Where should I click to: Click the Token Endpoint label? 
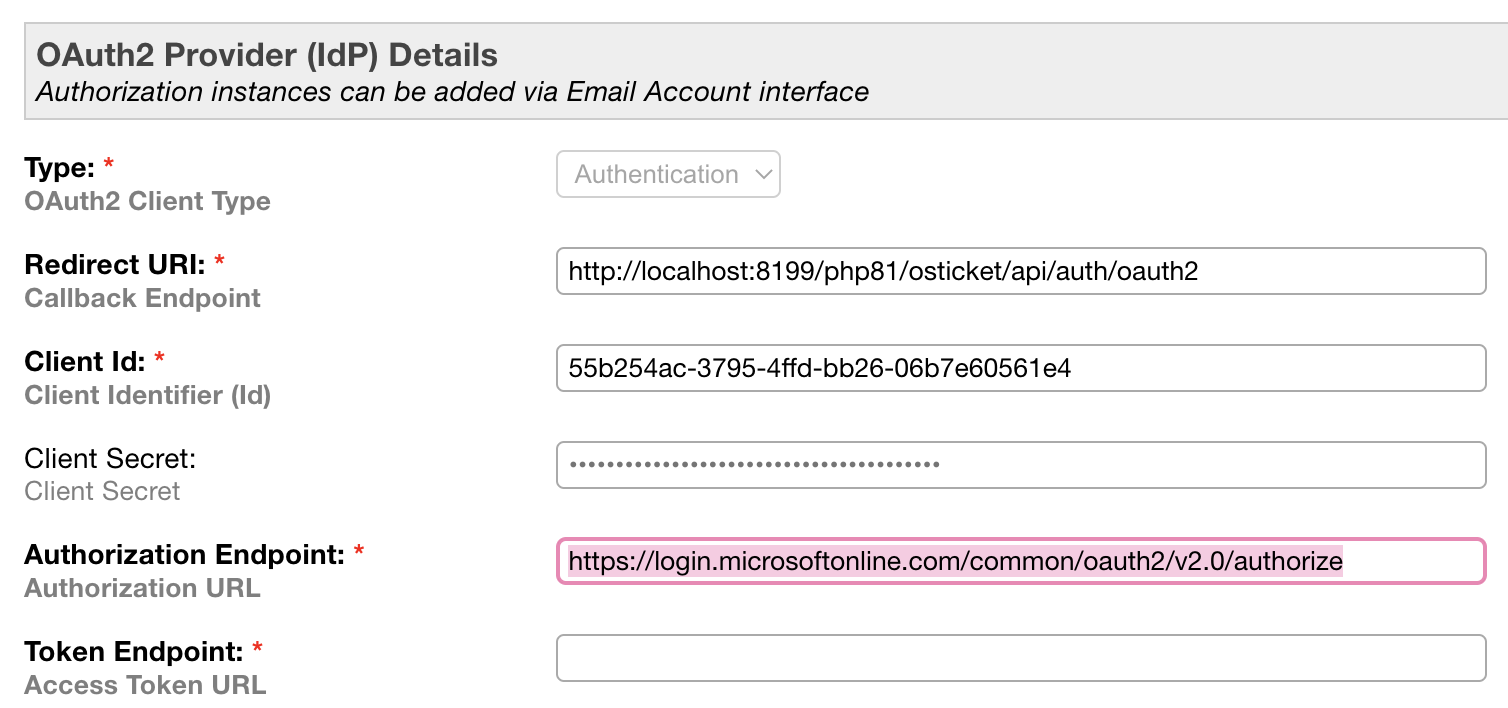(135, 651)
